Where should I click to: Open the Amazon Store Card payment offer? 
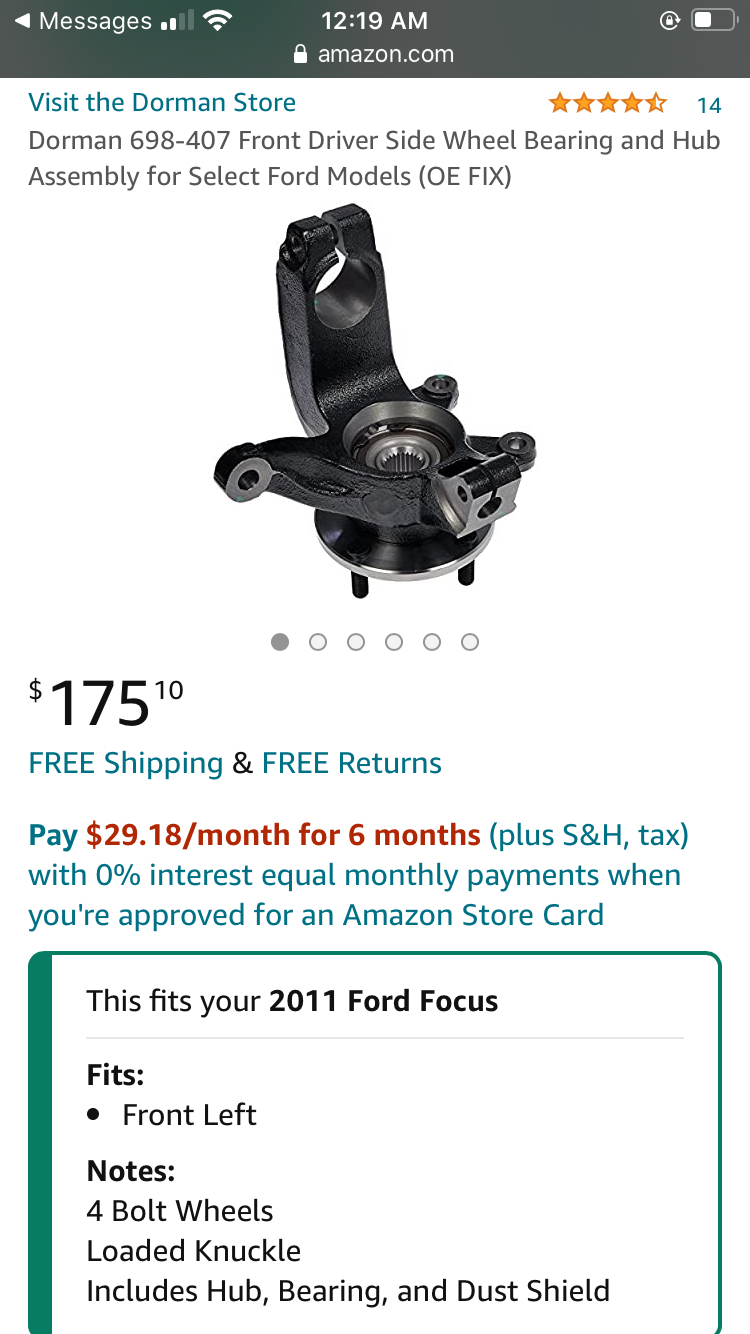pyautogui.click(x=358, y=875)
